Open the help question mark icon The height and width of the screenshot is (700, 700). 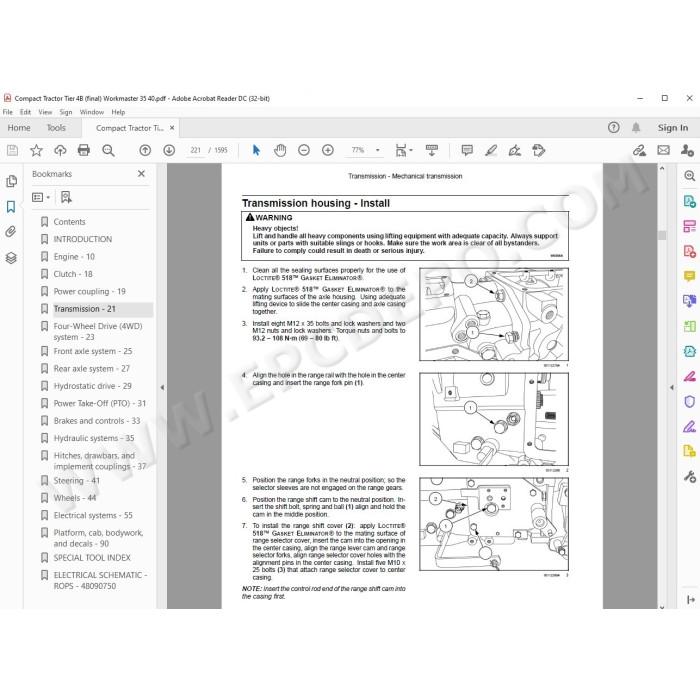(613, 128)
